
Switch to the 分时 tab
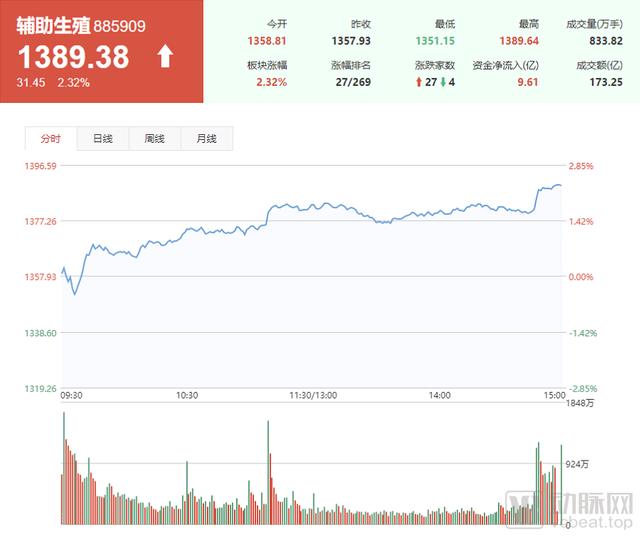[51, 139]
